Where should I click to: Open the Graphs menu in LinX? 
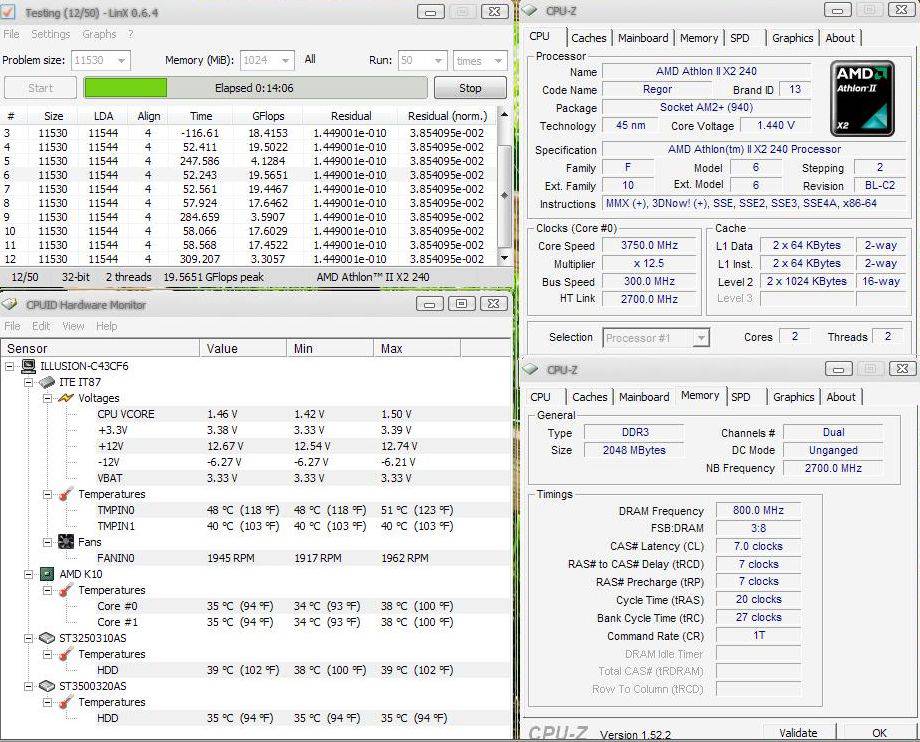tap(99, 34)
